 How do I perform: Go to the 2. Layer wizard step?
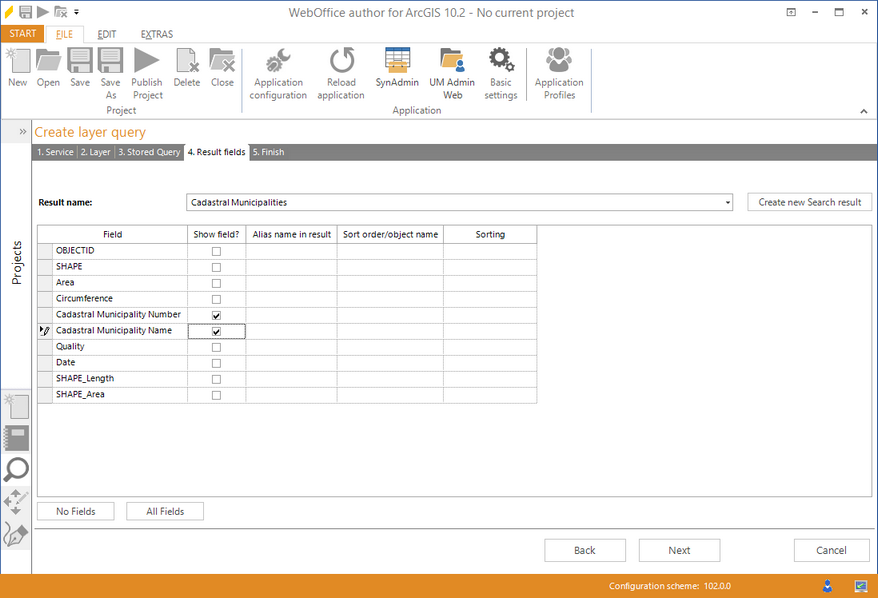pyautogui.click(x=95, y=152)
